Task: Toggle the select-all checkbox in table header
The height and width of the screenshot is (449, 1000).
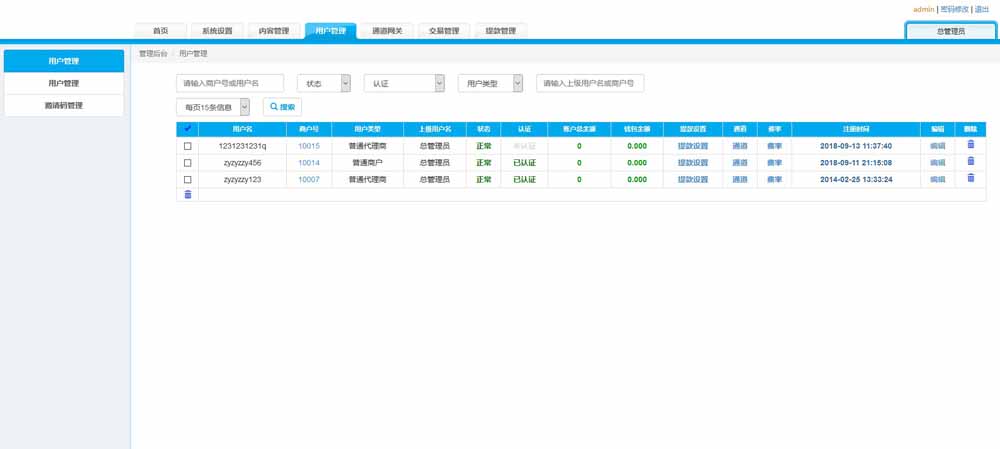Action: [187, 129]
